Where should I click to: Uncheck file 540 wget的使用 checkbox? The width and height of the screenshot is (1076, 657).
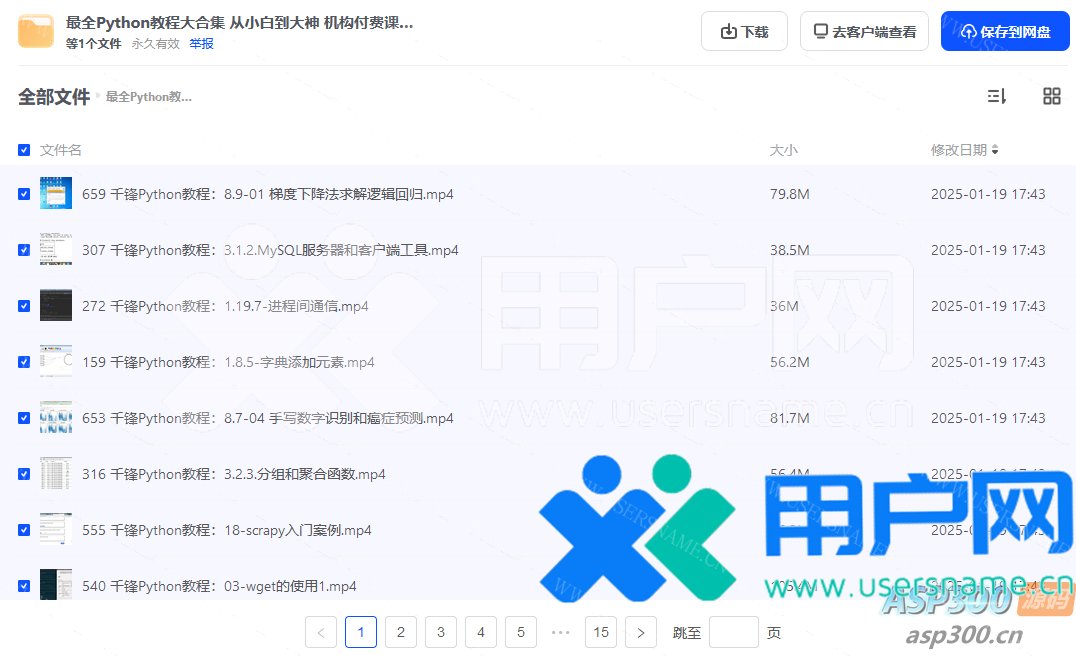tap(24, 586)
